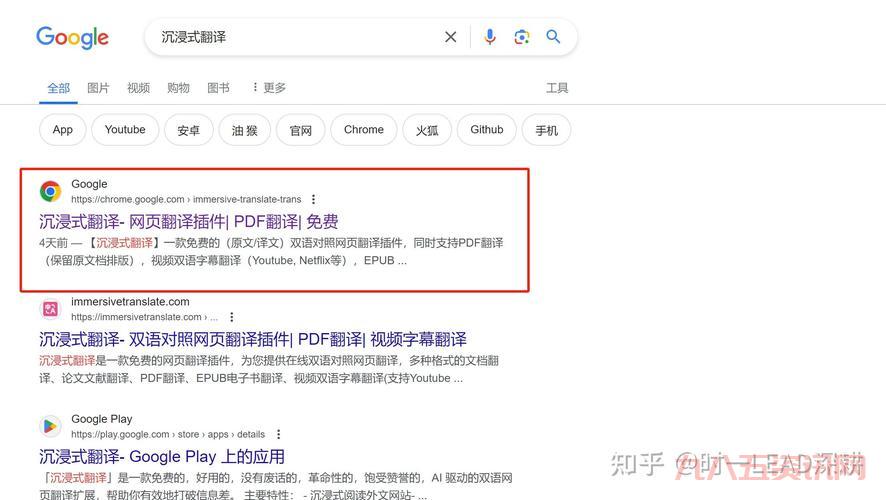Click the Google Play favicon
This screenshot has height=500, width=886.
pos(50,426)
